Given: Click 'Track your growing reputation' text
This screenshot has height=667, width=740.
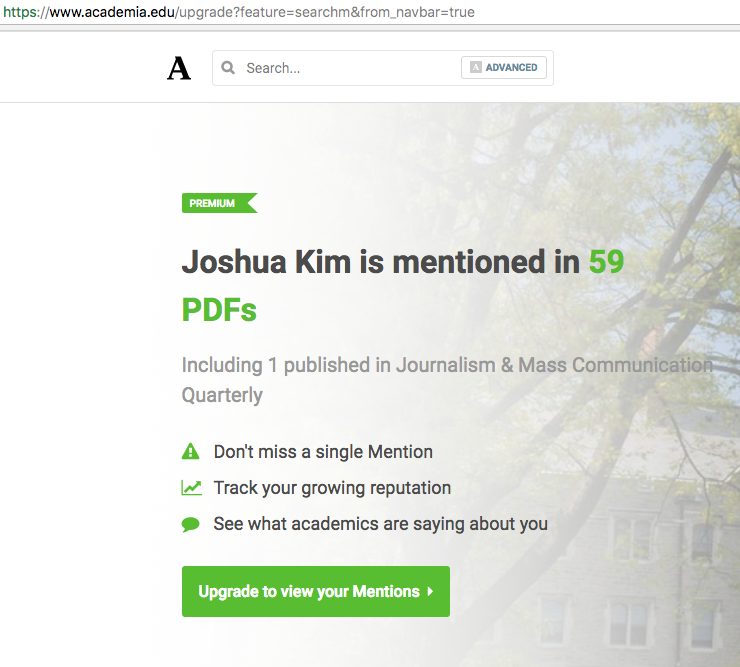Looking at the screenshot, I should (332, 488).
